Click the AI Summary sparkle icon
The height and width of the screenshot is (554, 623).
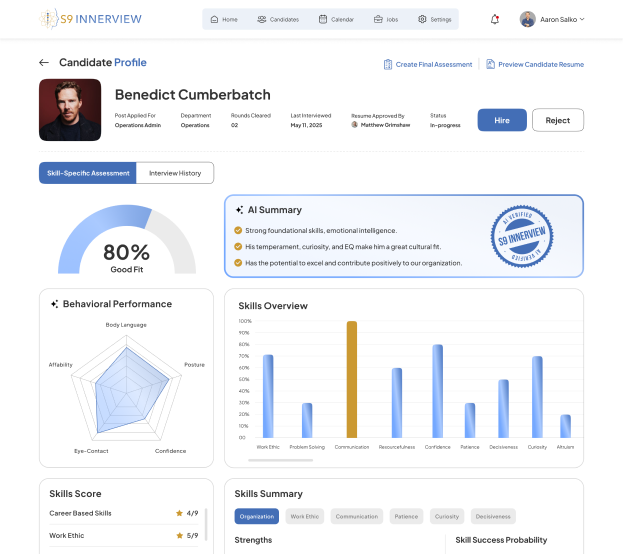coord(239,210)
